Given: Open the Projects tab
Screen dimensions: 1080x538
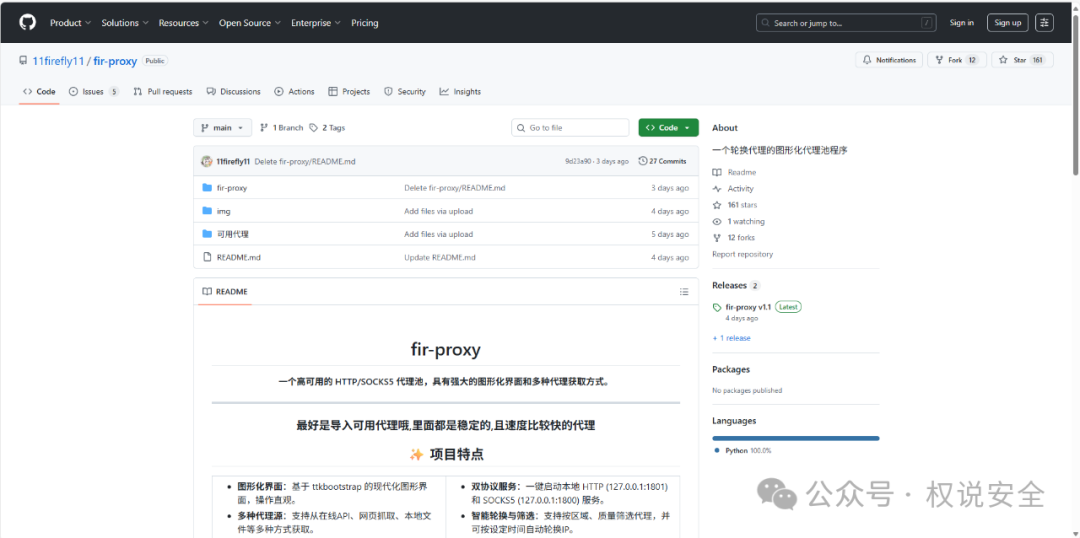Looking at the screenshot, I should click(349, 92).
